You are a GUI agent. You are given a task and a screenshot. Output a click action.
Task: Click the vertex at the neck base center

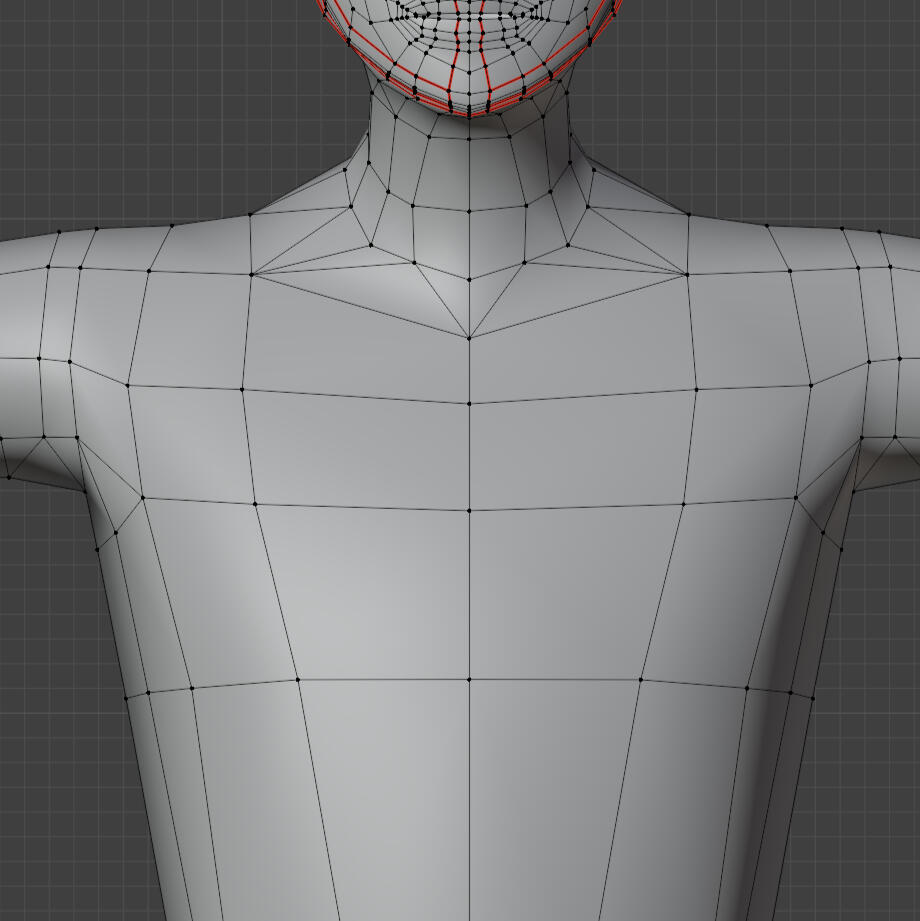pos(469,211)
